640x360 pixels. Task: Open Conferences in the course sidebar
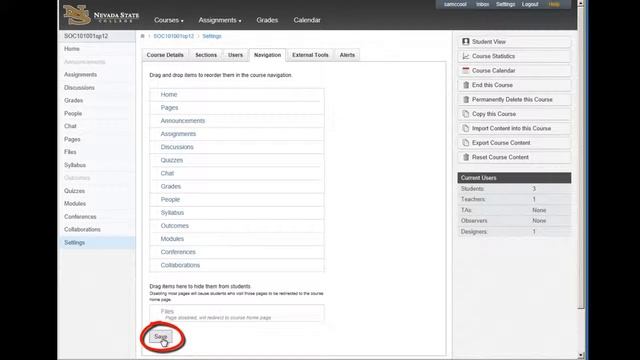80,217
